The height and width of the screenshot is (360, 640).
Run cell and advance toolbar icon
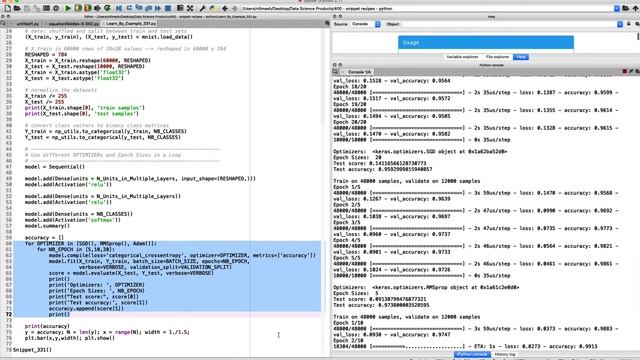click(88, 8)
